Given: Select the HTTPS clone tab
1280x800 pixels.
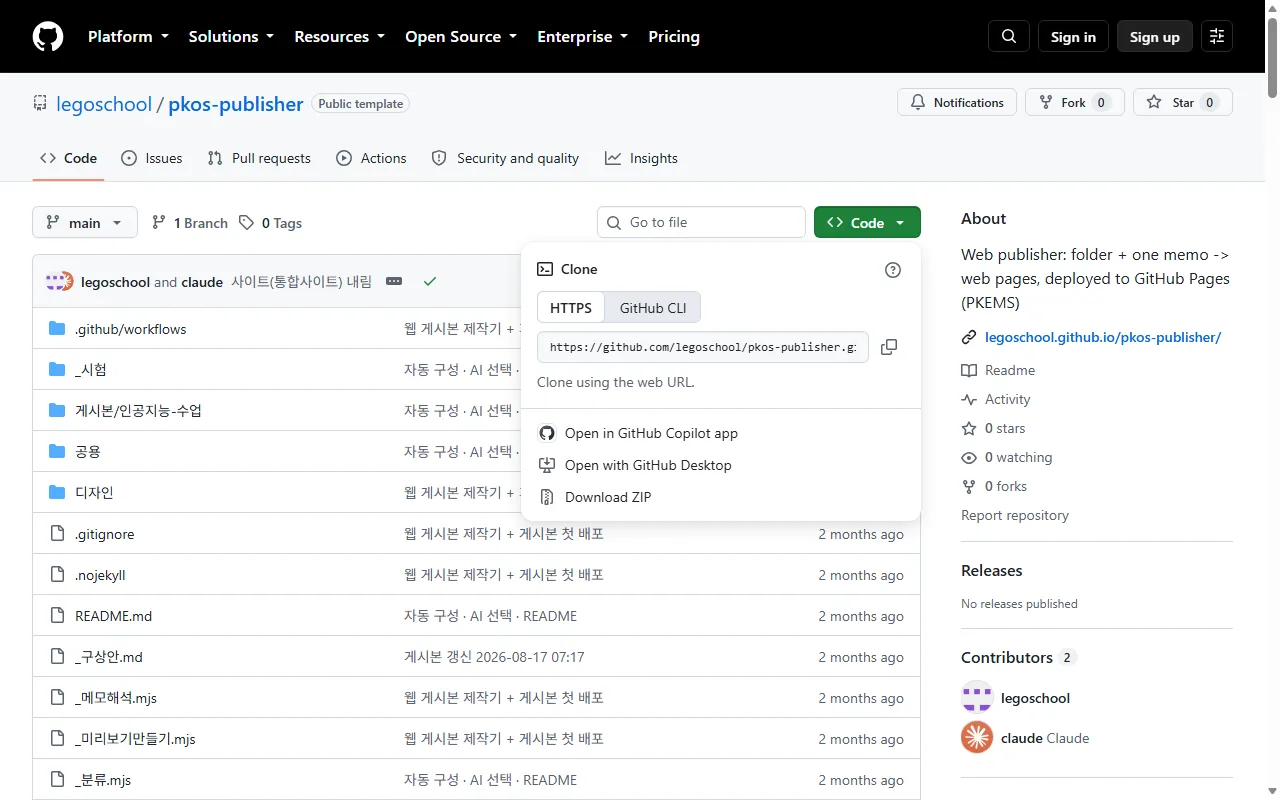Looking at the screenshot, I should click(x=571, y=308).
